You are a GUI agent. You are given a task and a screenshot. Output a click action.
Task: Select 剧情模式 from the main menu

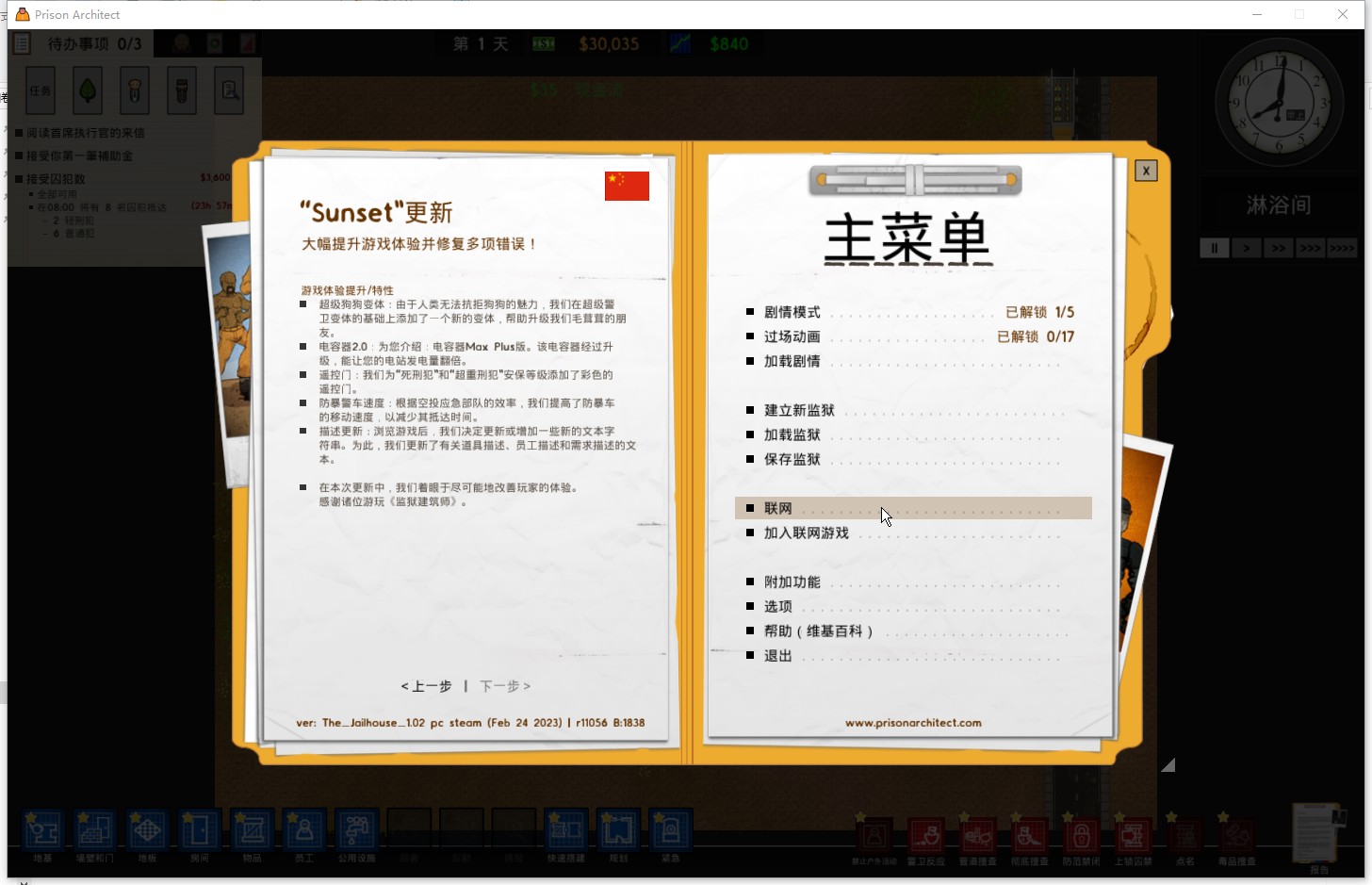pyautogui.click(x=792, y=312)
